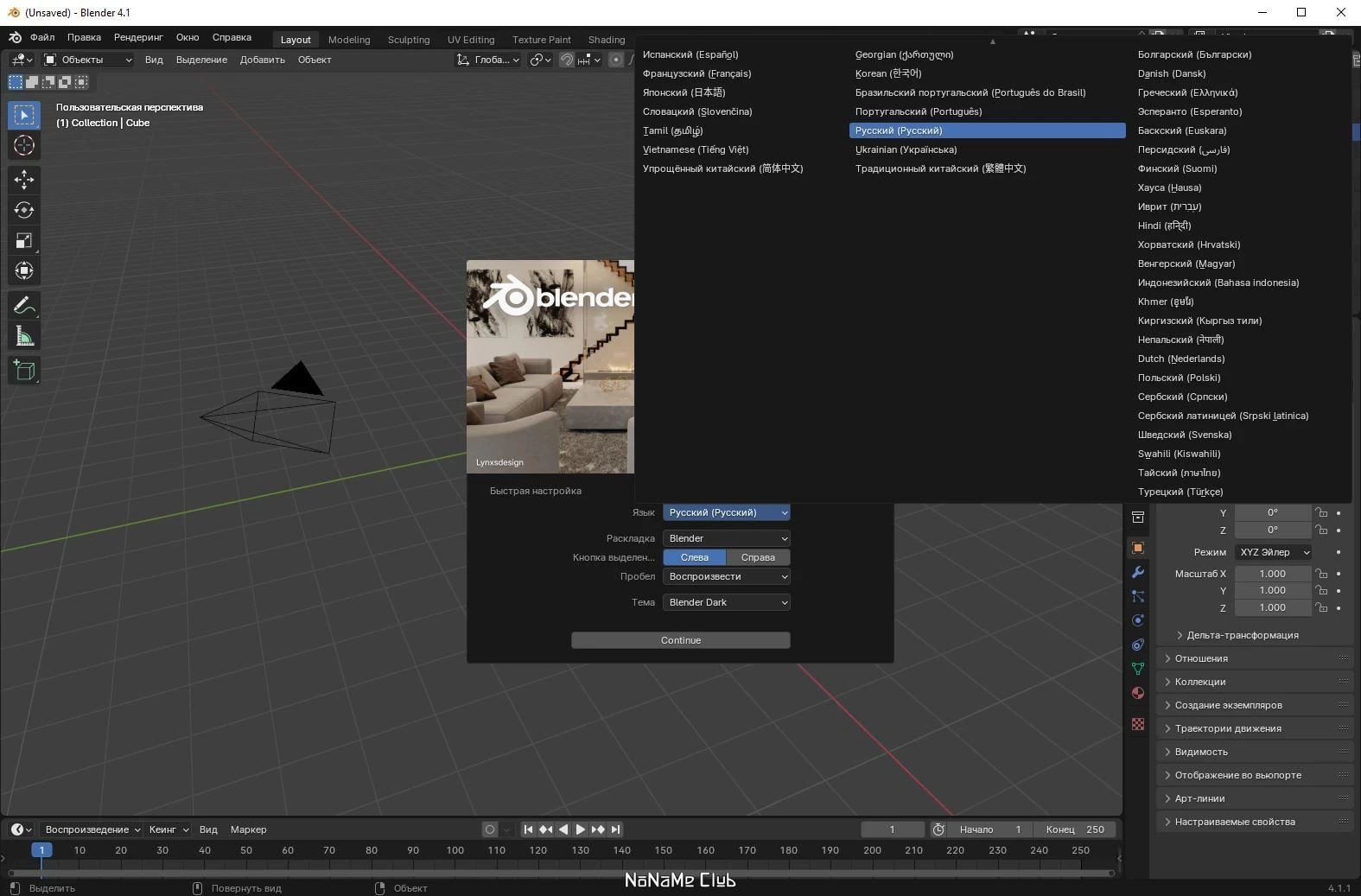The image size is (1361, 896).
Task: Choose Ukrainian (Українська) from the language list
Action: tap(906, 149)
